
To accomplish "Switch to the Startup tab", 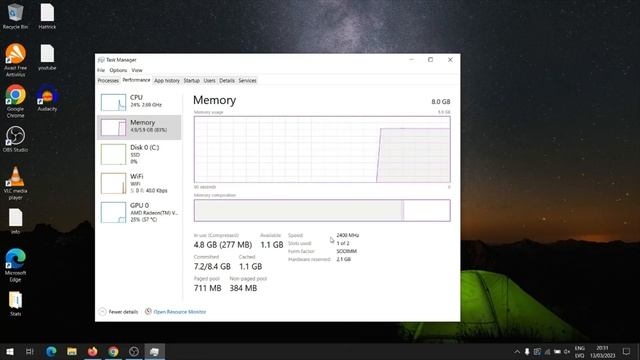I will click(x=191, y=80).
